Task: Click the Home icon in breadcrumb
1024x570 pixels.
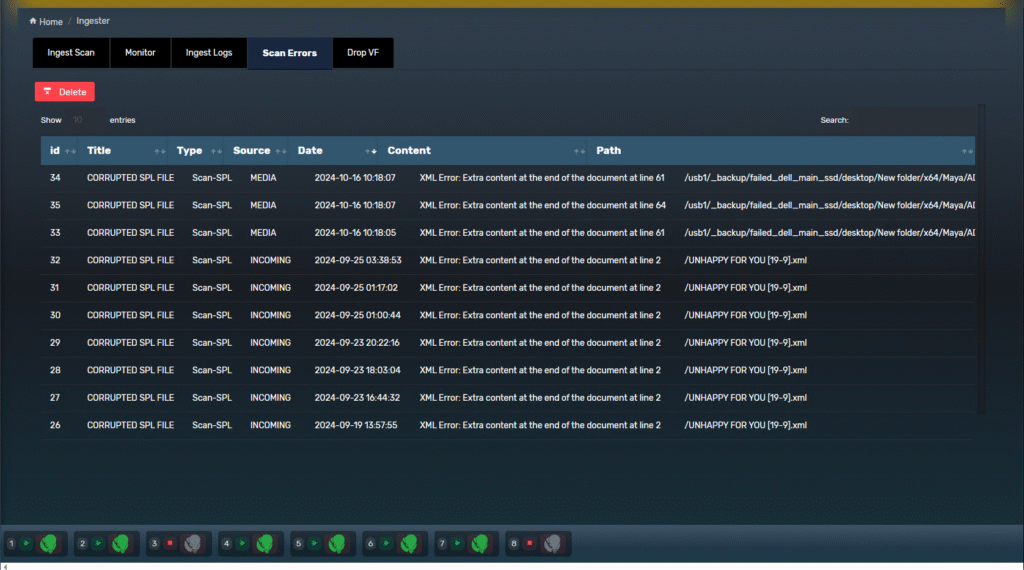Action: [33, 21]
